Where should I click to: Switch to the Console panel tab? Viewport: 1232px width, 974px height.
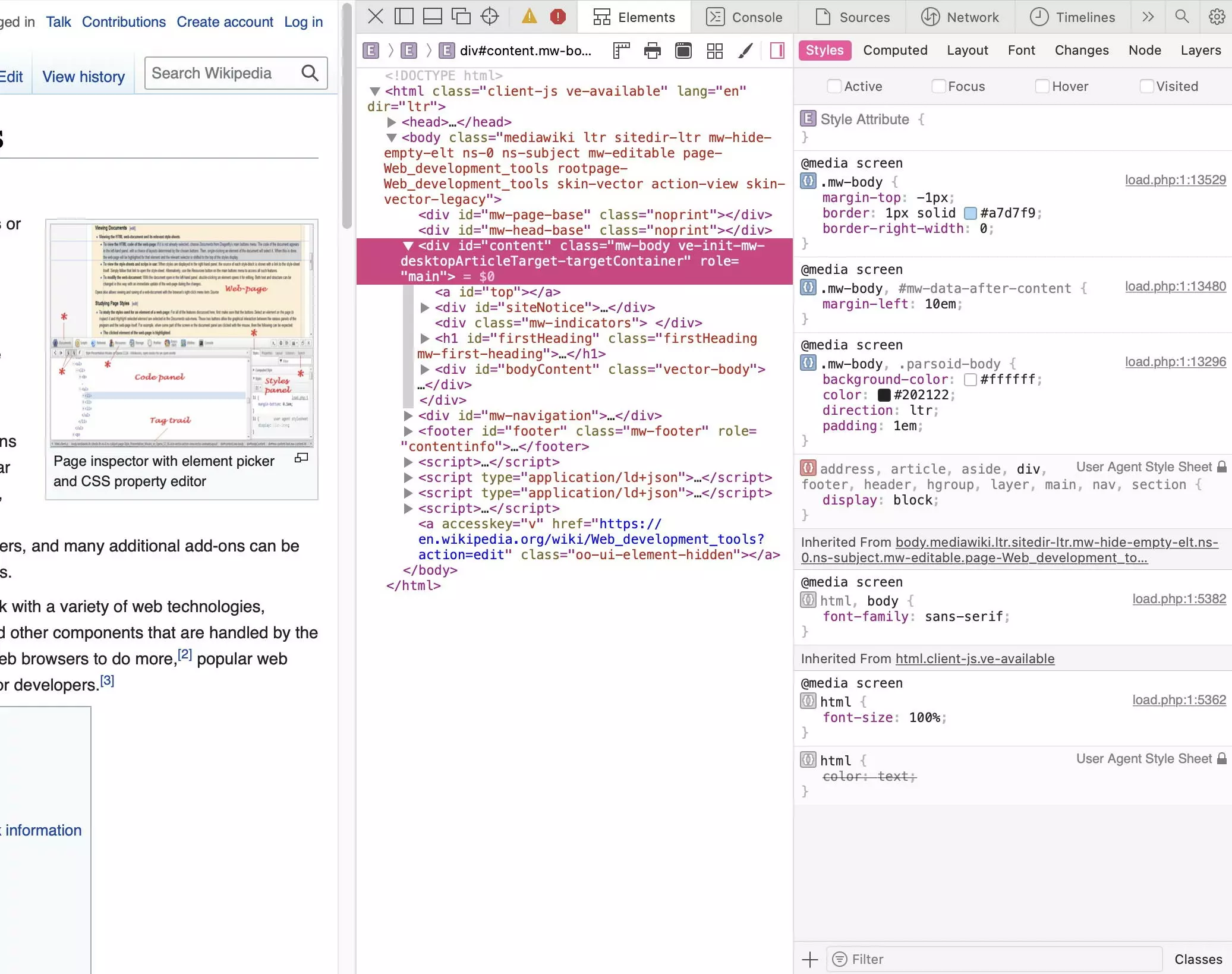point(757,17)
